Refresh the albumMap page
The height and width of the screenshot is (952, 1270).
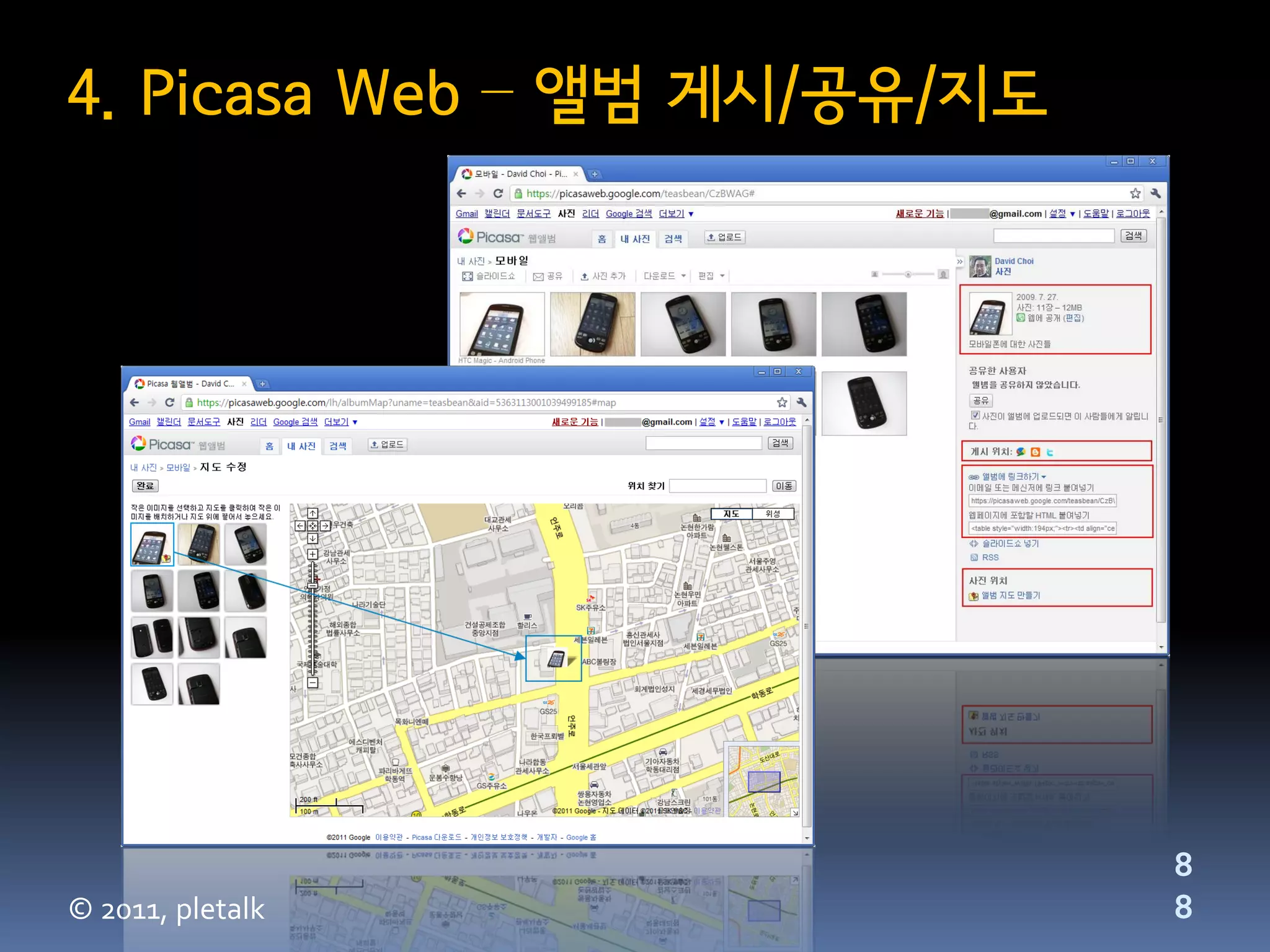point(169,402)
